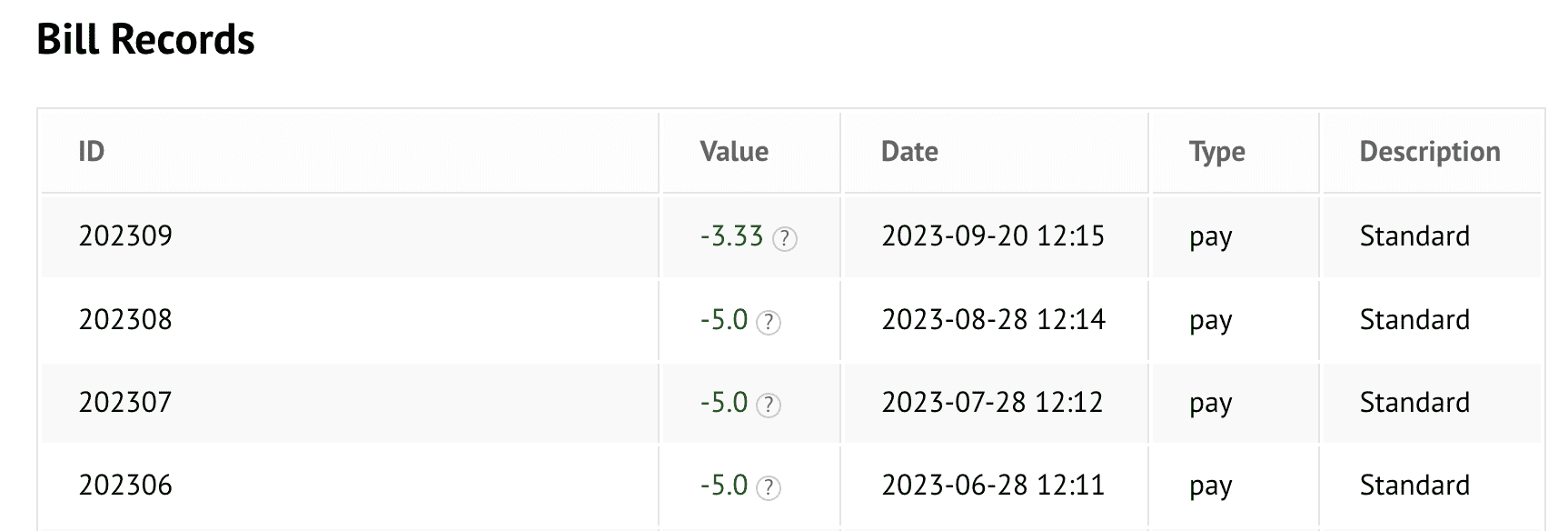Select bill ID 202309
The height and width of the screenshot is (531, 1568).
tap(125, 236)
